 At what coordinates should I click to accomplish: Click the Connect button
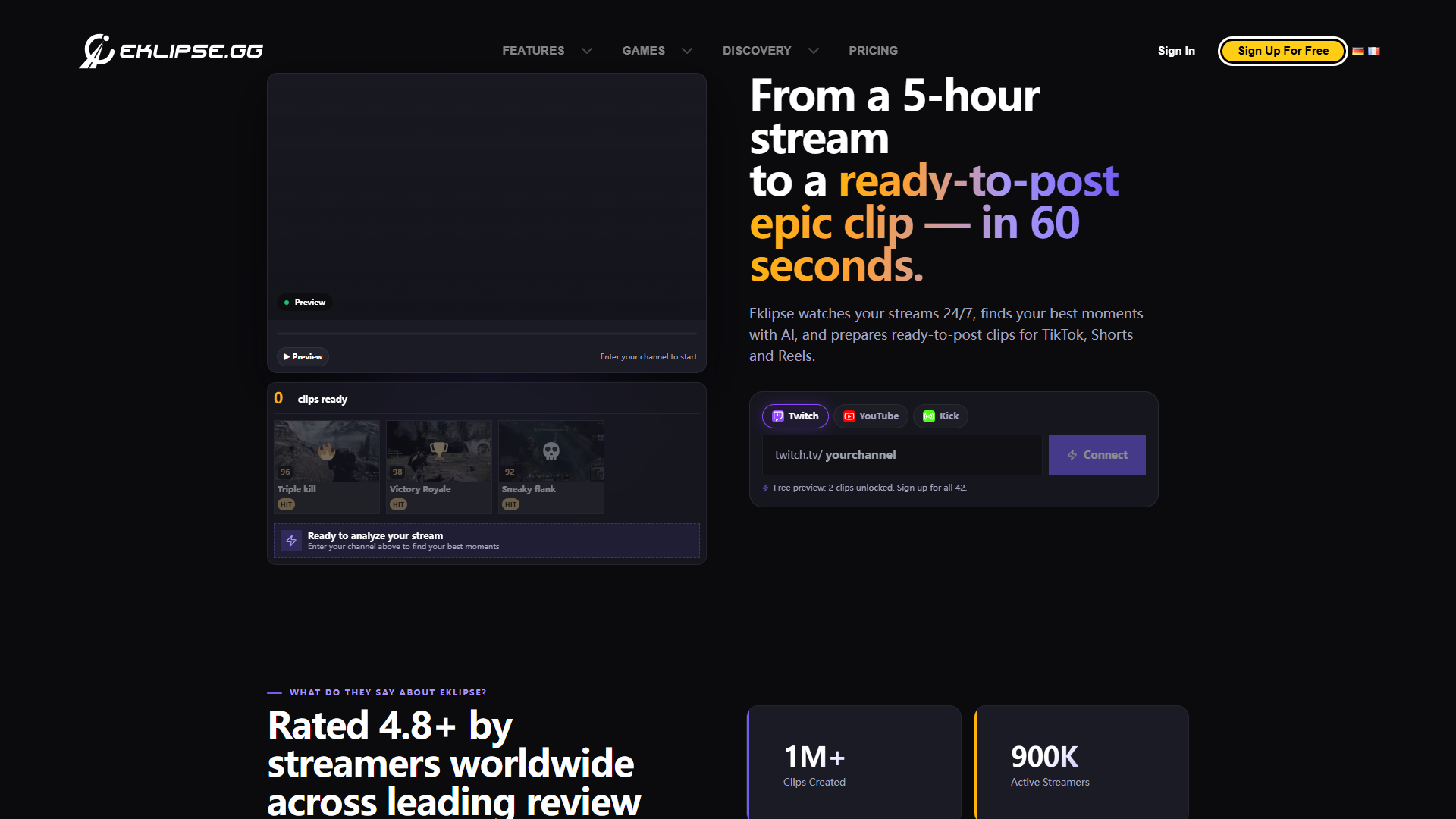point(1097,455)
